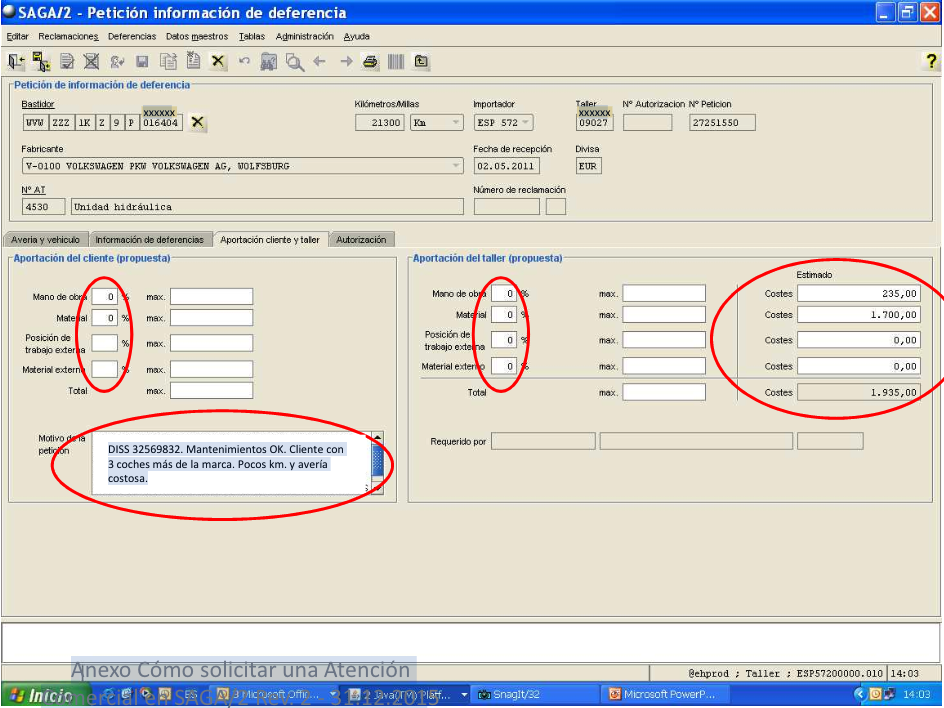
Task: Click the taskbar clock showing 14:03
Action: point(916,695)
